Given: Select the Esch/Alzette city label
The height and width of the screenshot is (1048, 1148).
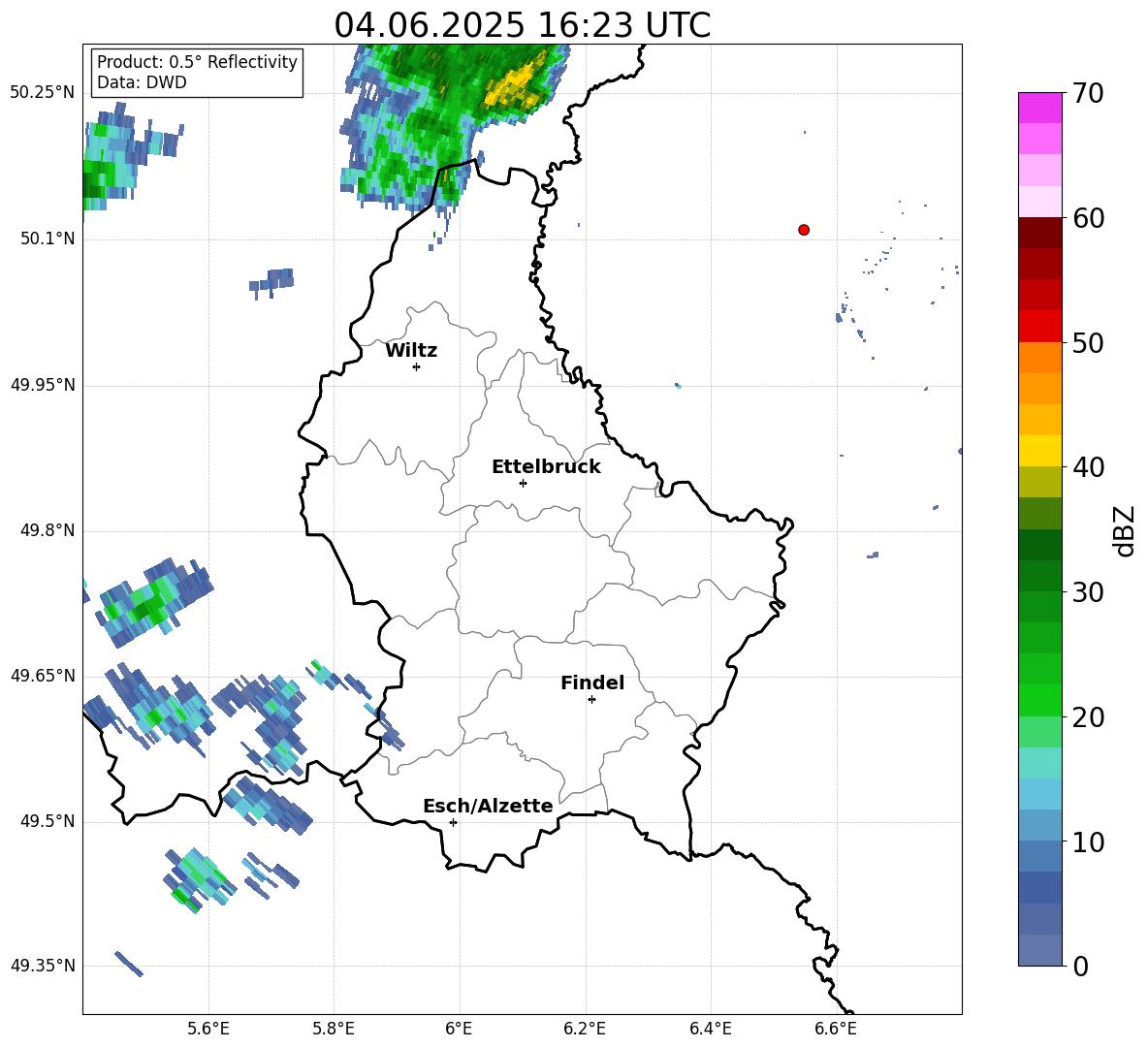Looking at the screenshot, I should click(x=489, y=806).
